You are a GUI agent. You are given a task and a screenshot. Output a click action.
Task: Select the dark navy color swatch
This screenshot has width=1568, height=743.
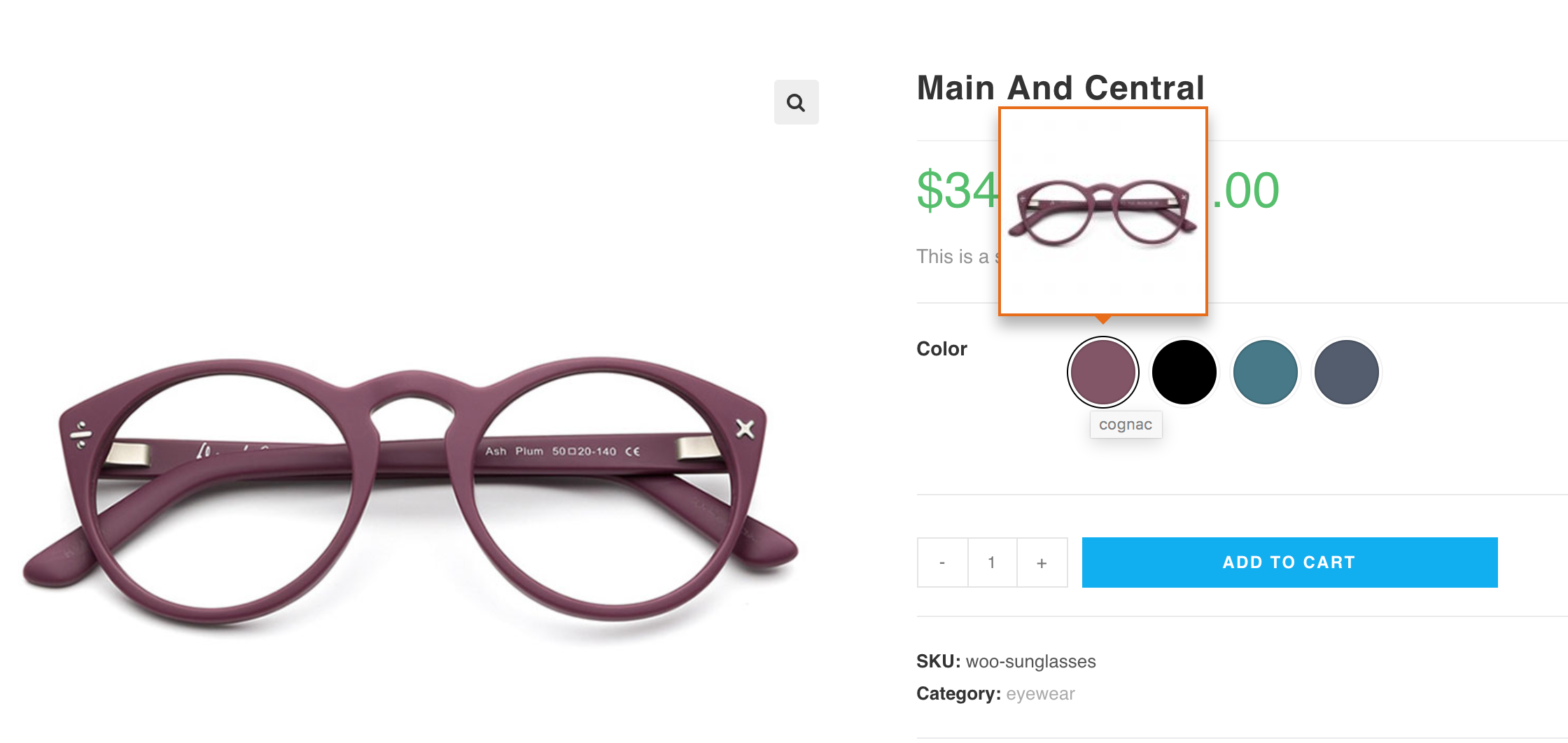pos(1345,371)
